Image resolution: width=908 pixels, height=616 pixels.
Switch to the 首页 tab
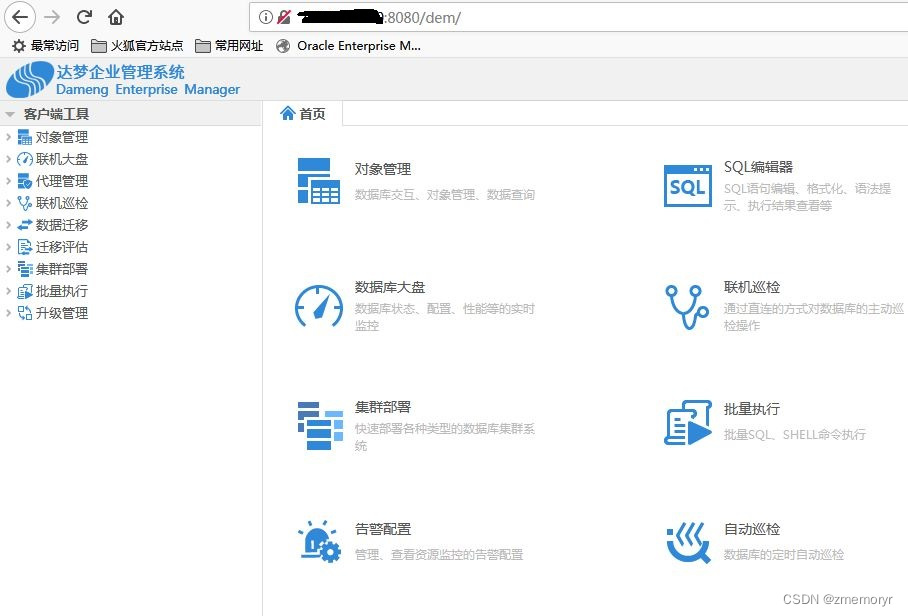[x=302, y=113]
